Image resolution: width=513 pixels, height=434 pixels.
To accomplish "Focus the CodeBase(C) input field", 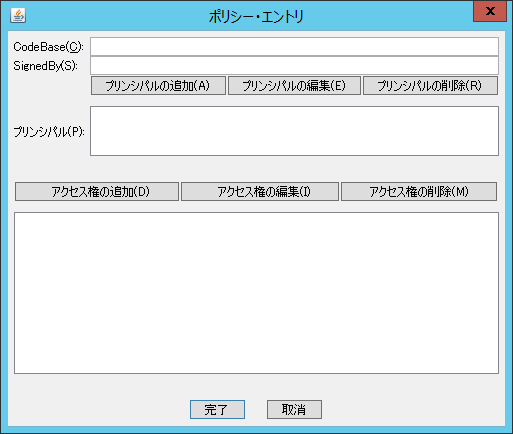I will 294,47.
